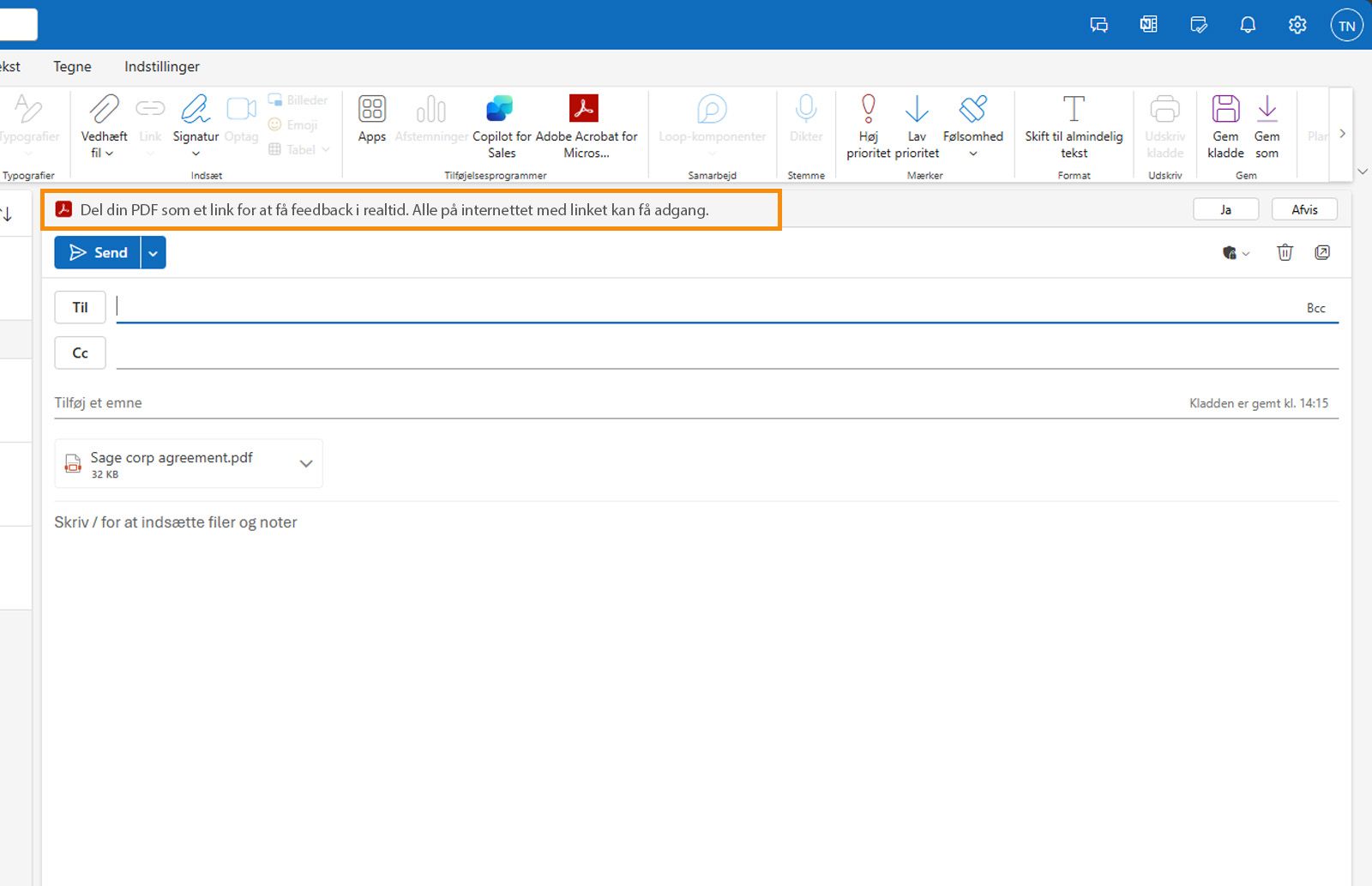Open the Tegne ribbon tab

click(x=71, y=66)
